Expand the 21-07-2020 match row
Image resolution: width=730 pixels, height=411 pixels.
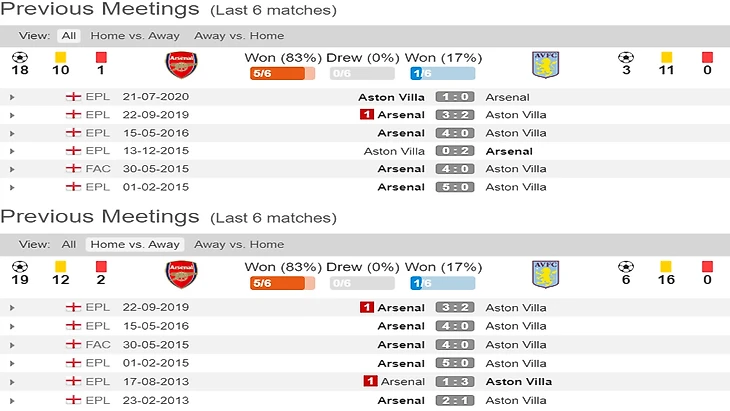[12, 97]
